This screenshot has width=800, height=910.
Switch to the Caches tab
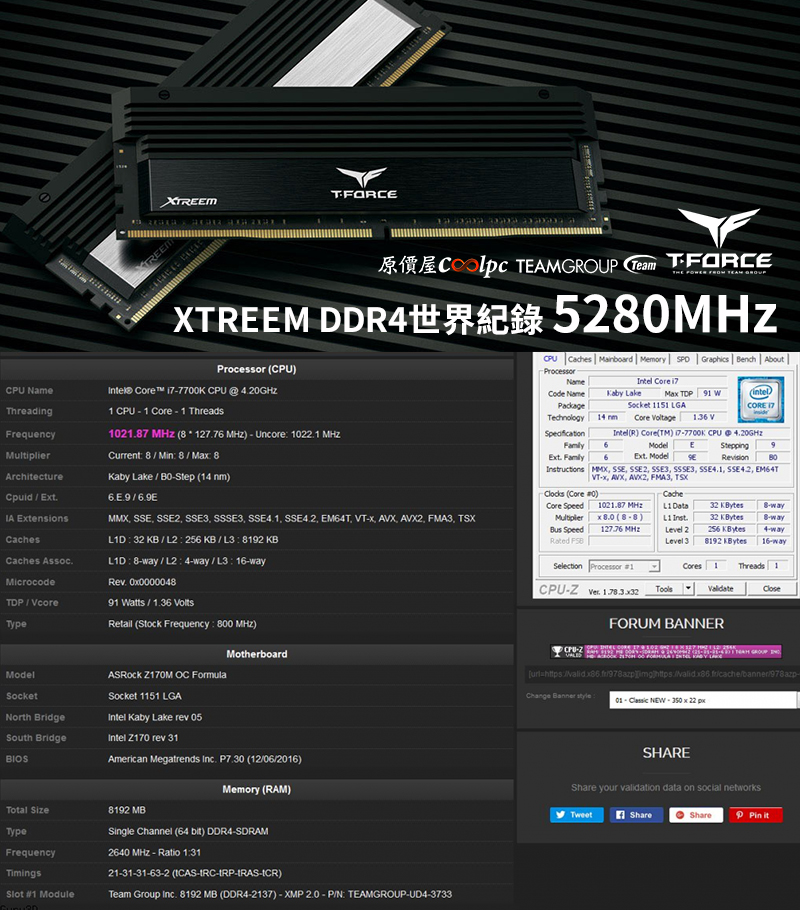click(579, 360)
